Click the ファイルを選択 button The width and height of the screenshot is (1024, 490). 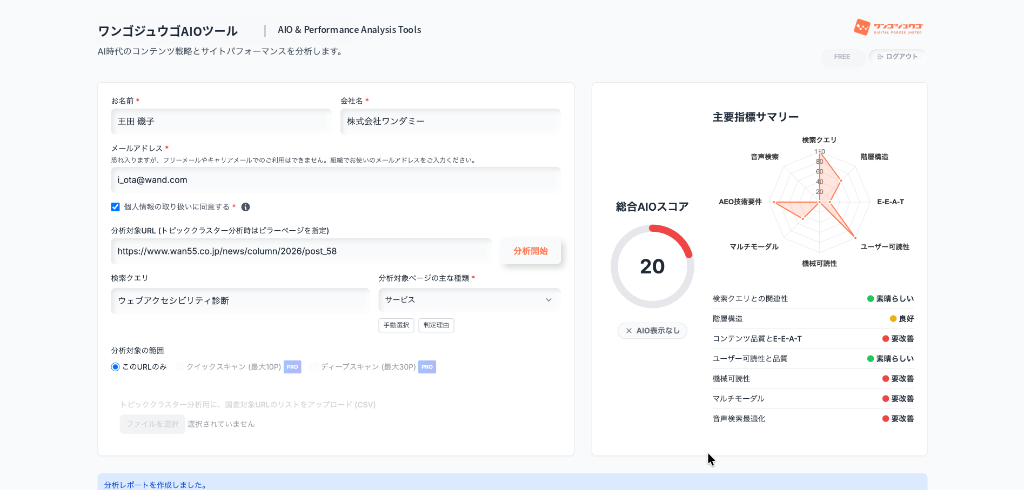coord(152,424)
